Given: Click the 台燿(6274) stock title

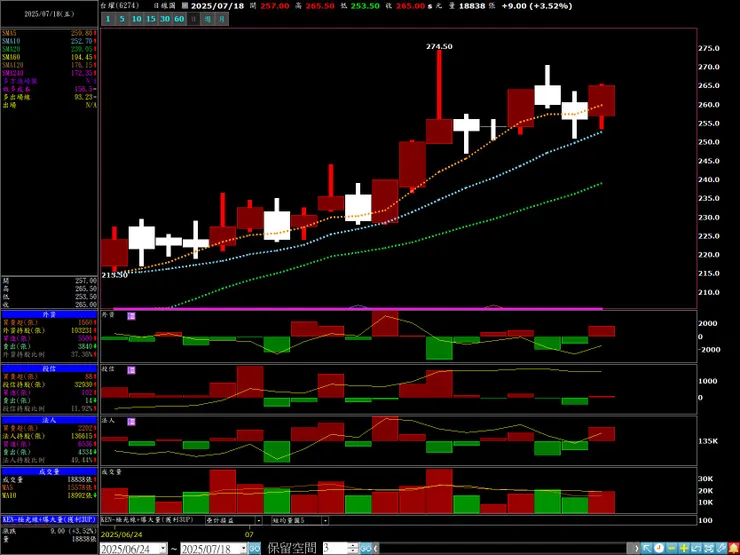Looking at the screenshot, I should coord(119,6).
